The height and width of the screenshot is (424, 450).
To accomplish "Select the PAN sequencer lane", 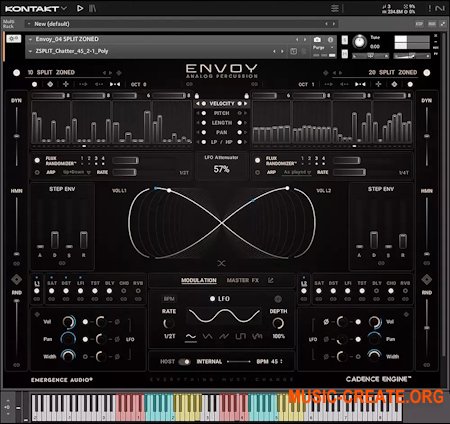I will point(222,133).
